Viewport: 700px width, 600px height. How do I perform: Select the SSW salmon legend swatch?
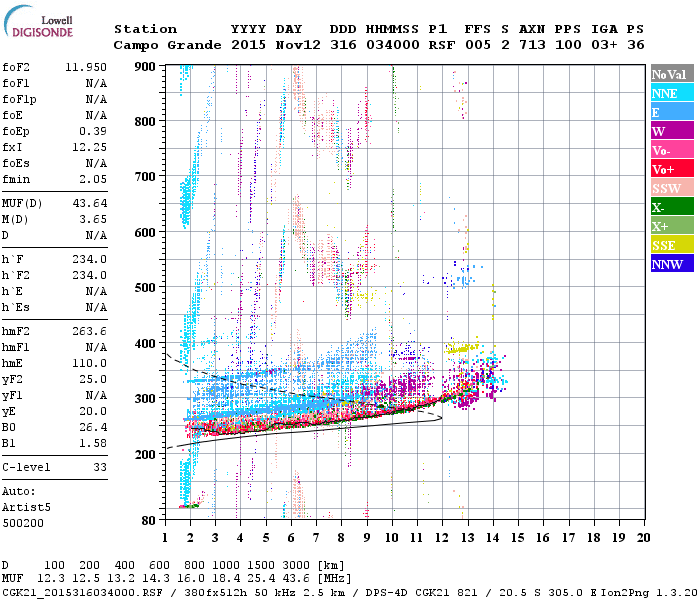[x=672, y=188]
